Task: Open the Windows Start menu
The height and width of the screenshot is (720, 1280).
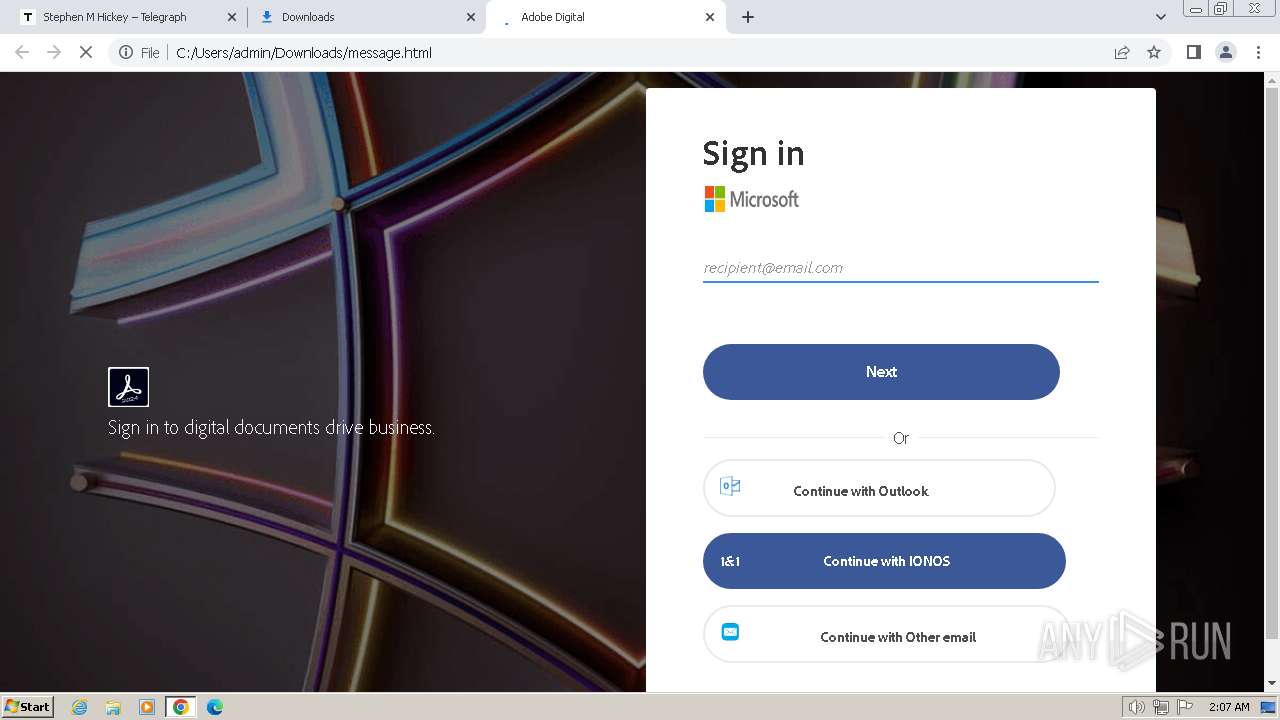Action: click(x=27, y=706)
